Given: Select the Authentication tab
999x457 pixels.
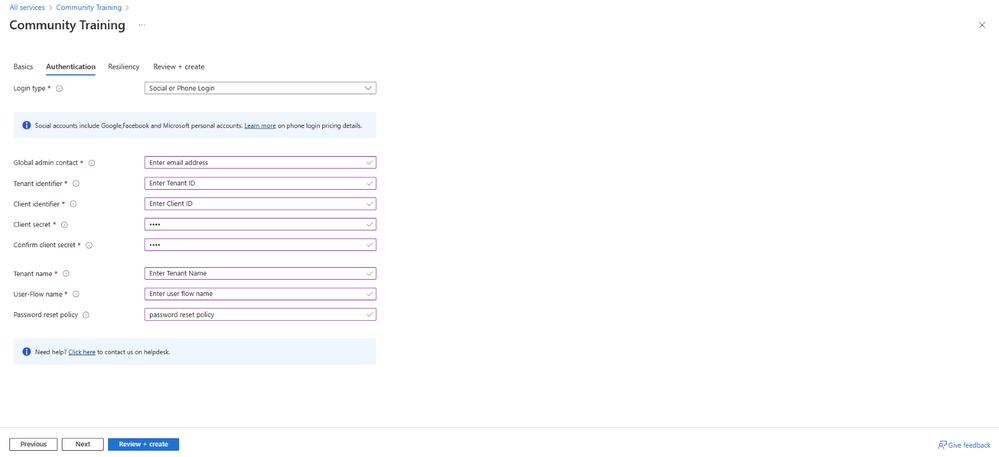Looking at the screenshot, I should pos(71,66).
